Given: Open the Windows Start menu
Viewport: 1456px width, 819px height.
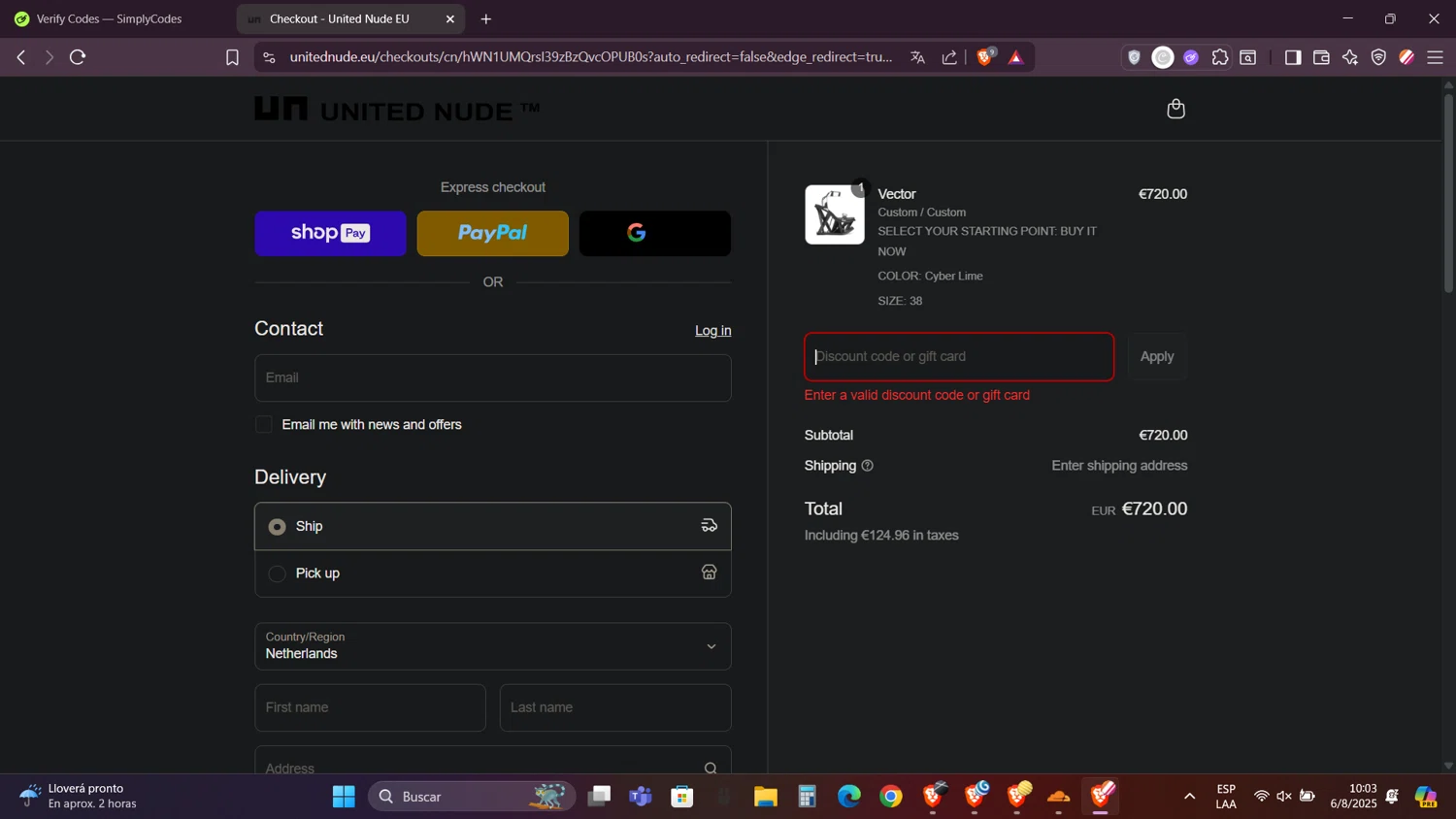Looking at the screenshot, I should (344, 797).
